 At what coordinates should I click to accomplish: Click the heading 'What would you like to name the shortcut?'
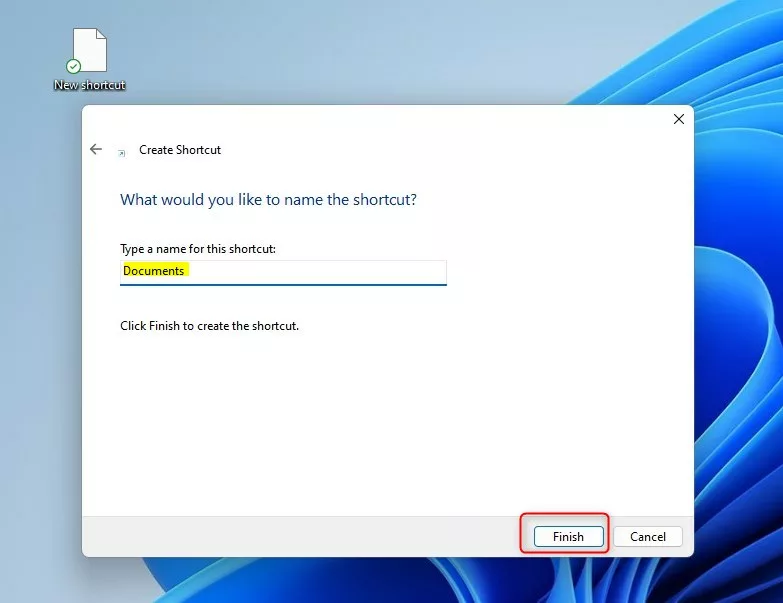tap(268, 200)
